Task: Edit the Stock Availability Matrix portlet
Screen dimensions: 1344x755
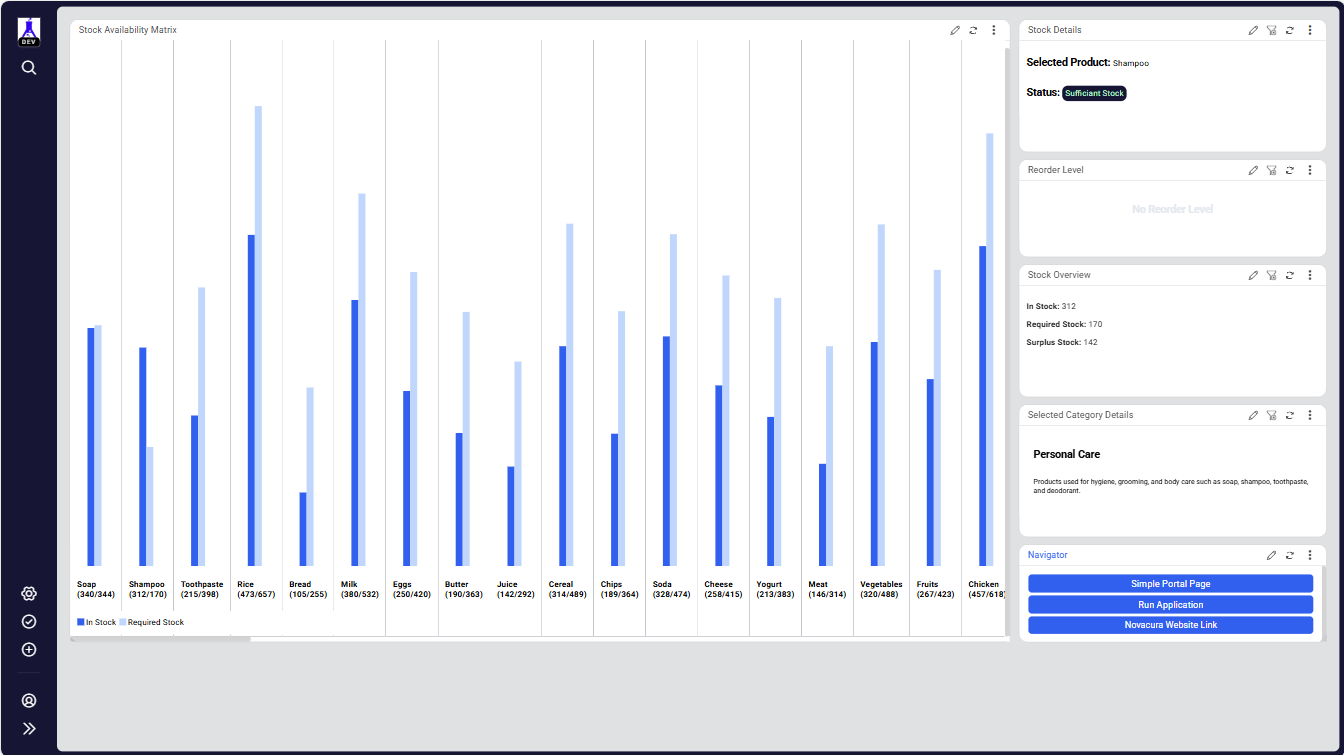Action: pos(955,31)
